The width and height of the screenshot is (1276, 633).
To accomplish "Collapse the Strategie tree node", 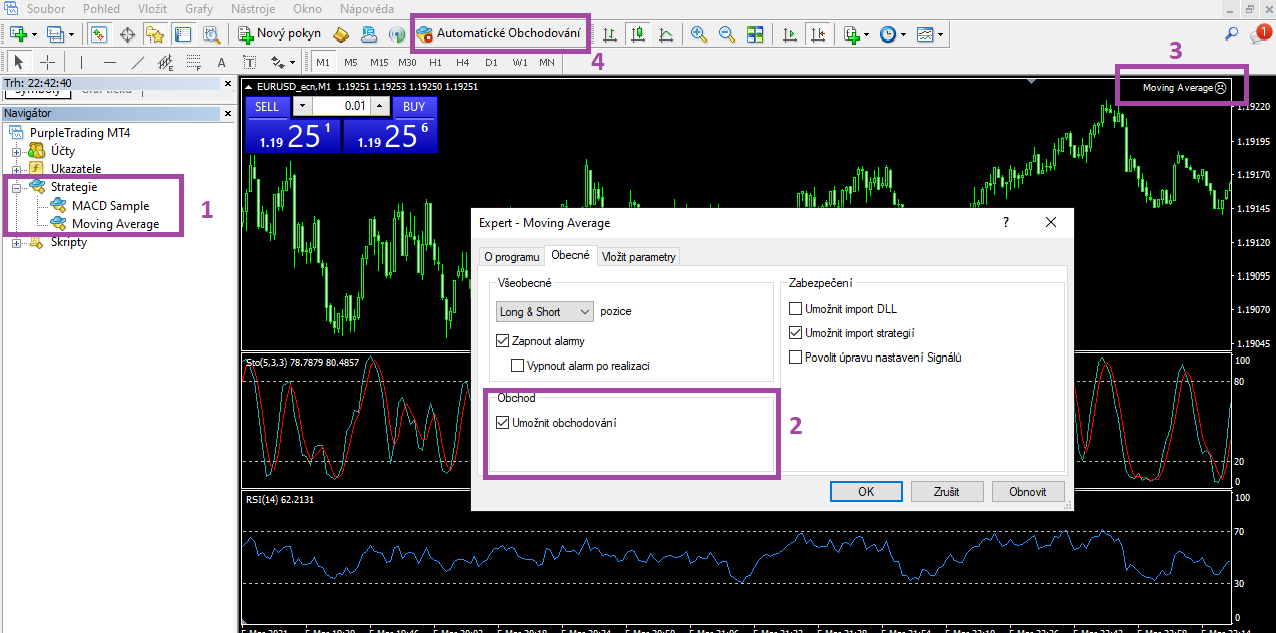I will point(16,187).
